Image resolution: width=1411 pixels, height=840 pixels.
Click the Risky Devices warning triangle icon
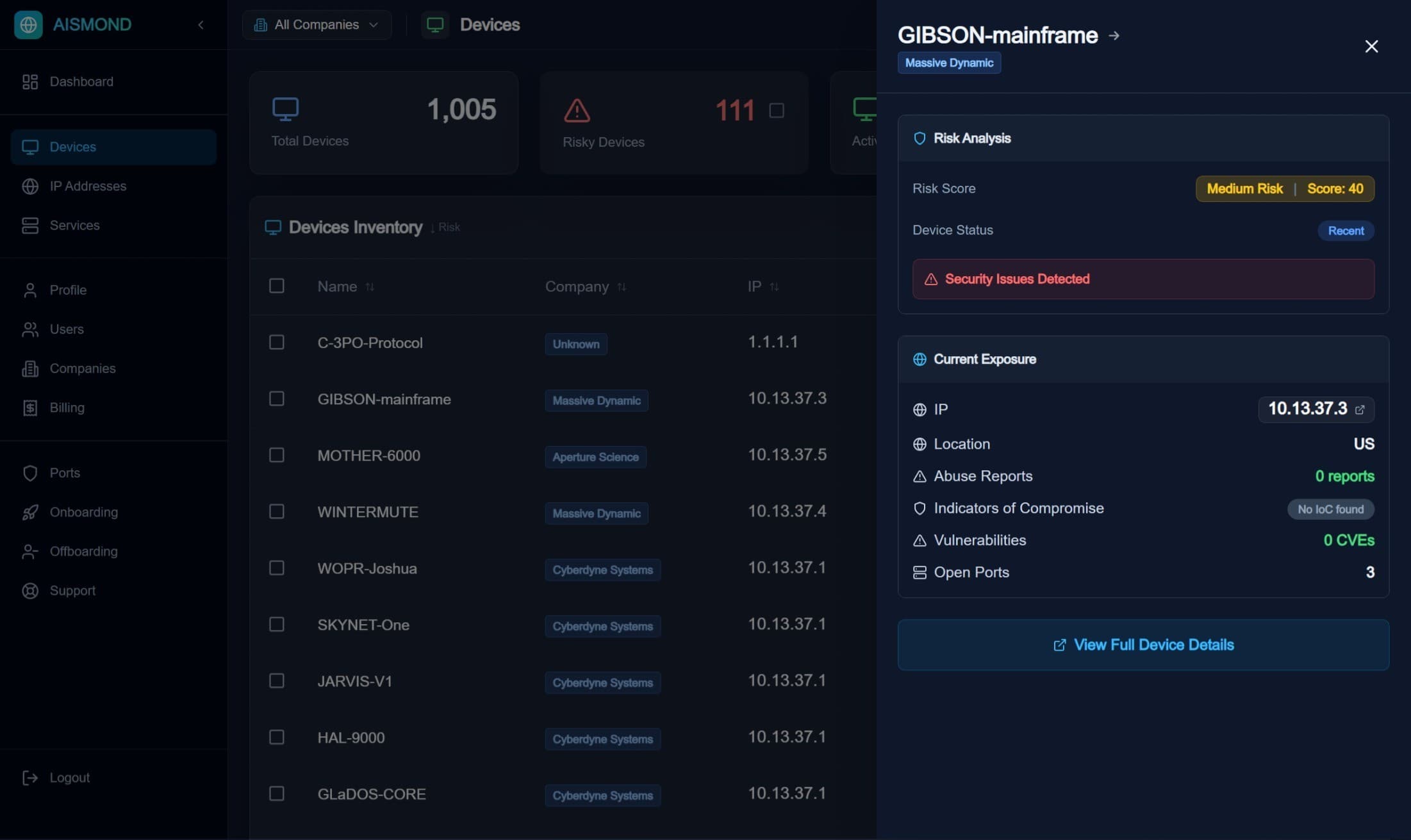point(576,110)
